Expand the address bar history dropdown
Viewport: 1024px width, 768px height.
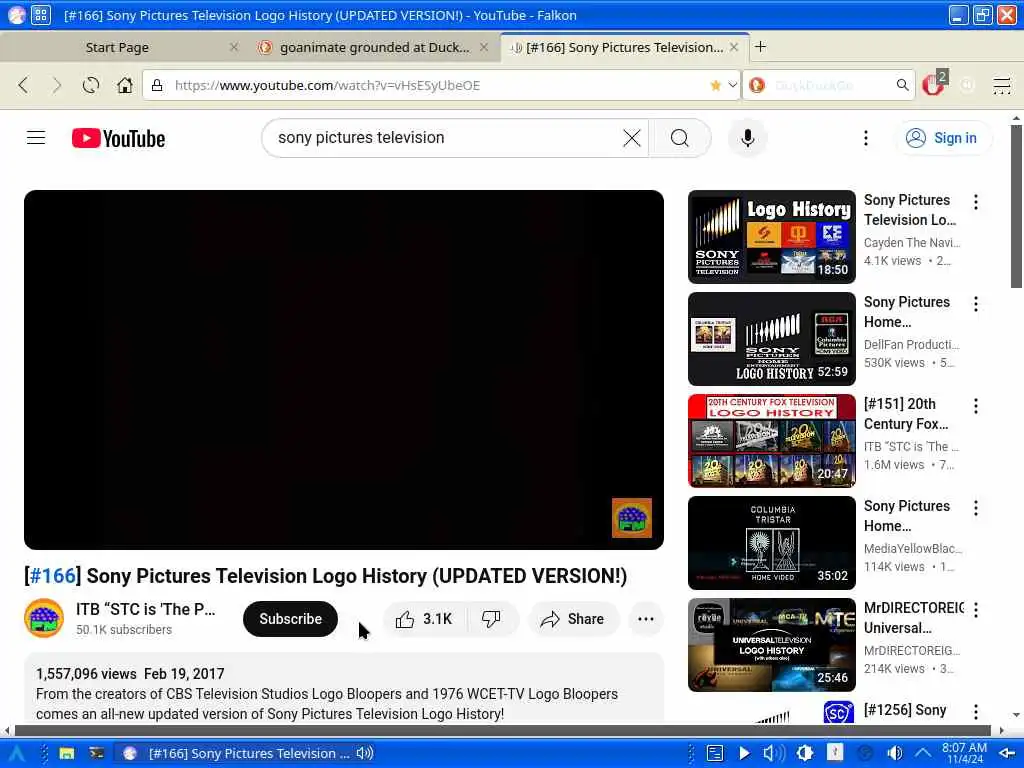(733, 85)
